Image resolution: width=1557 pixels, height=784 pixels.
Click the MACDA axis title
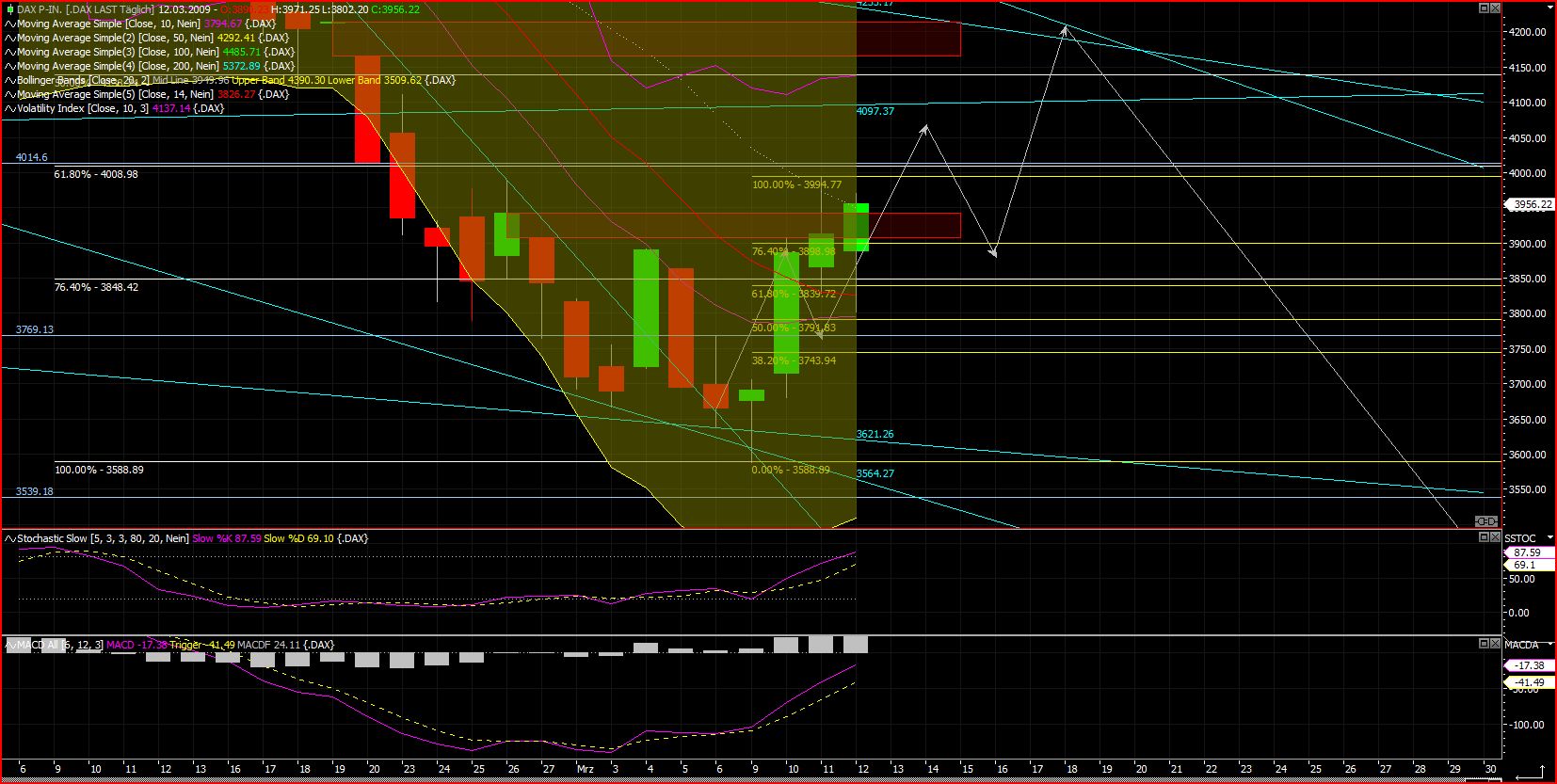coord(1521,645)
